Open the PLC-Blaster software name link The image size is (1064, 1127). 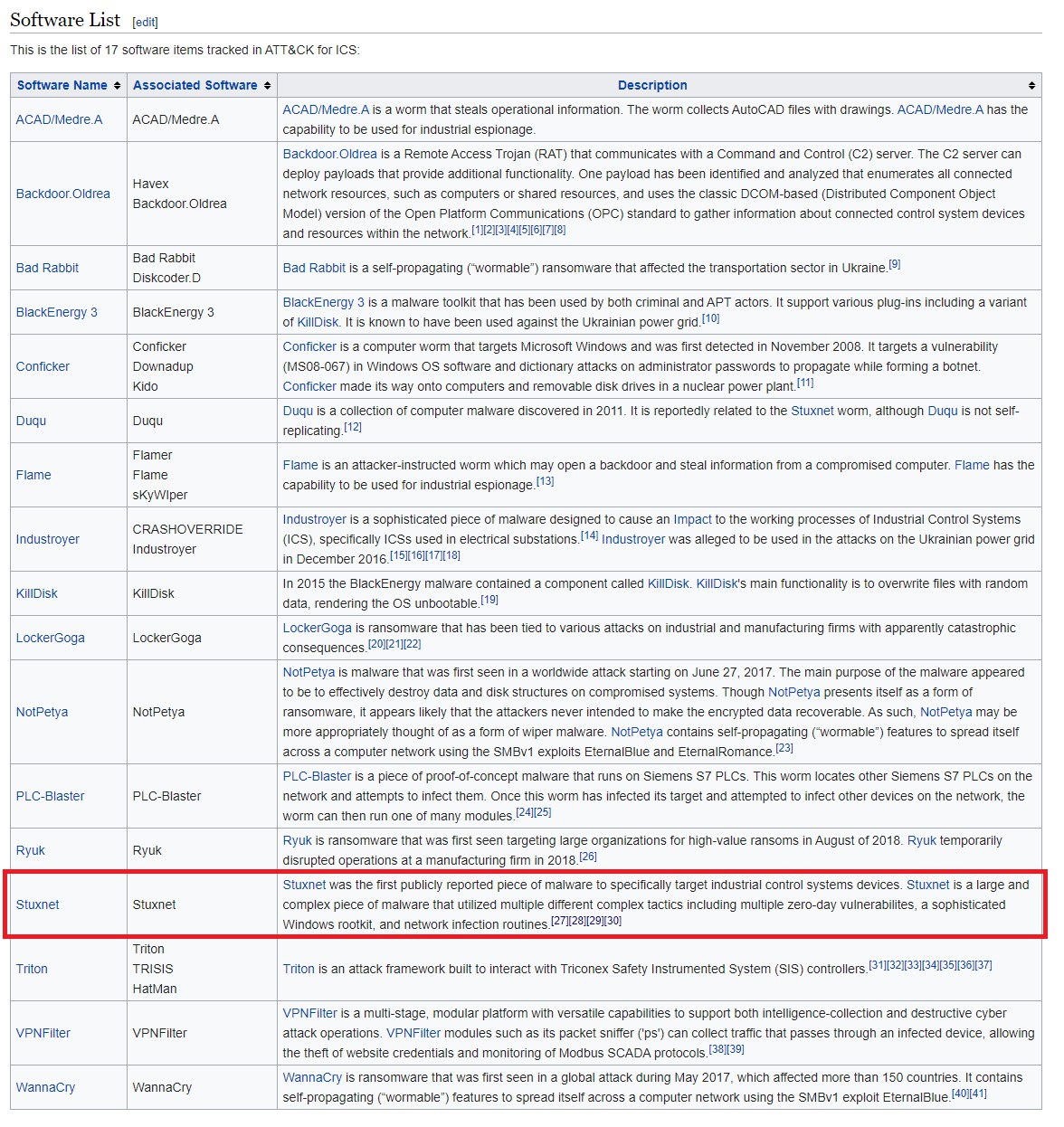click(50, 796)
